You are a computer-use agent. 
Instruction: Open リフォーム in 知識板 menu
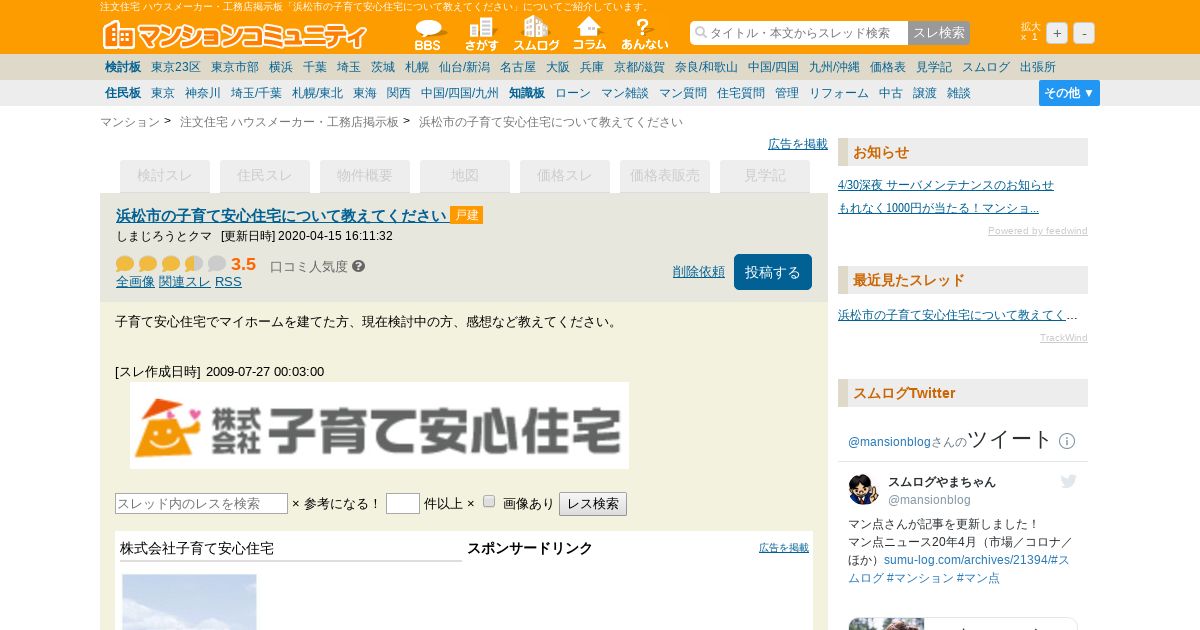pos(839,93)
